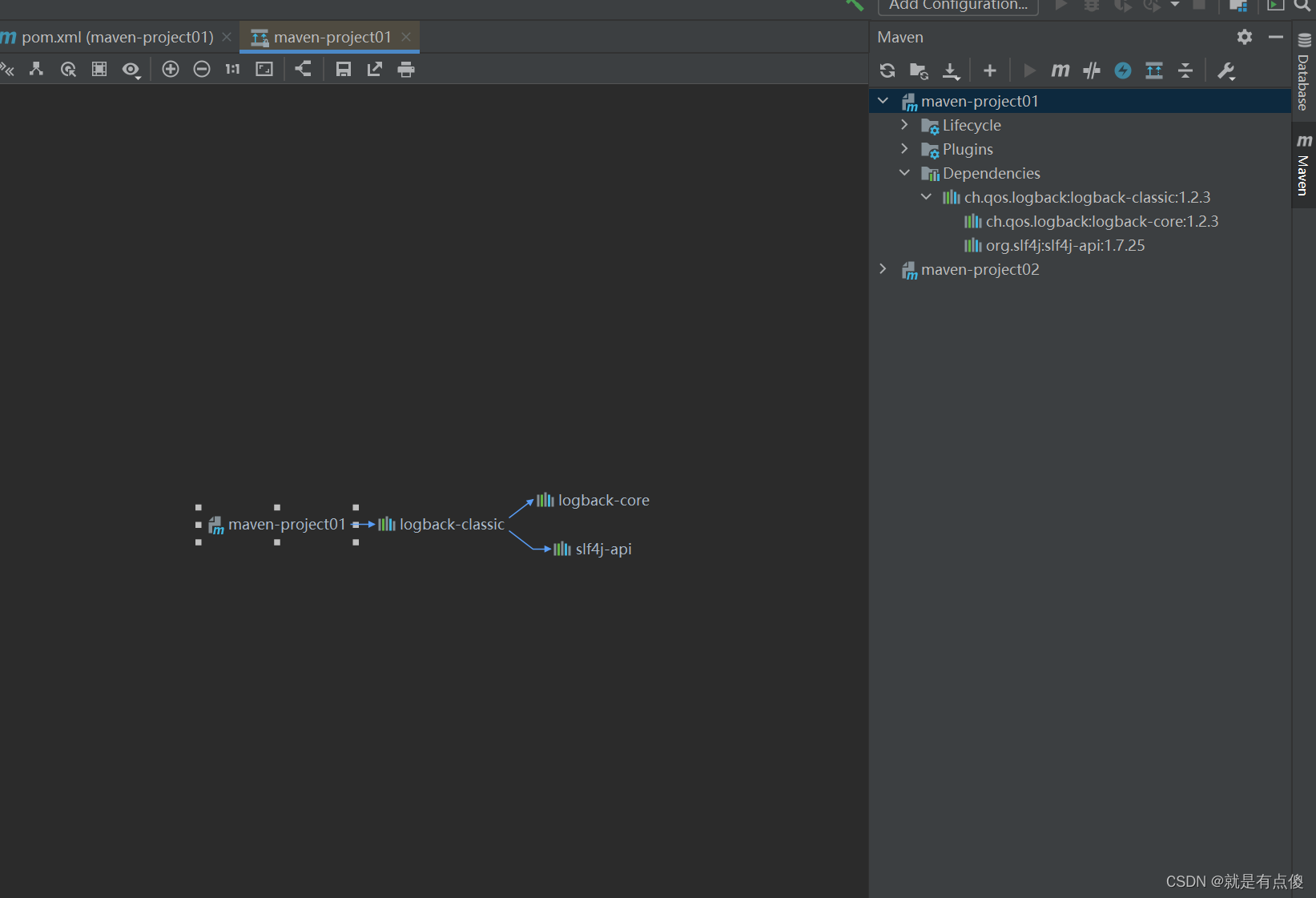
Task: Collapse maven-project01 node in Maven tree
Action: pos(883,101)
